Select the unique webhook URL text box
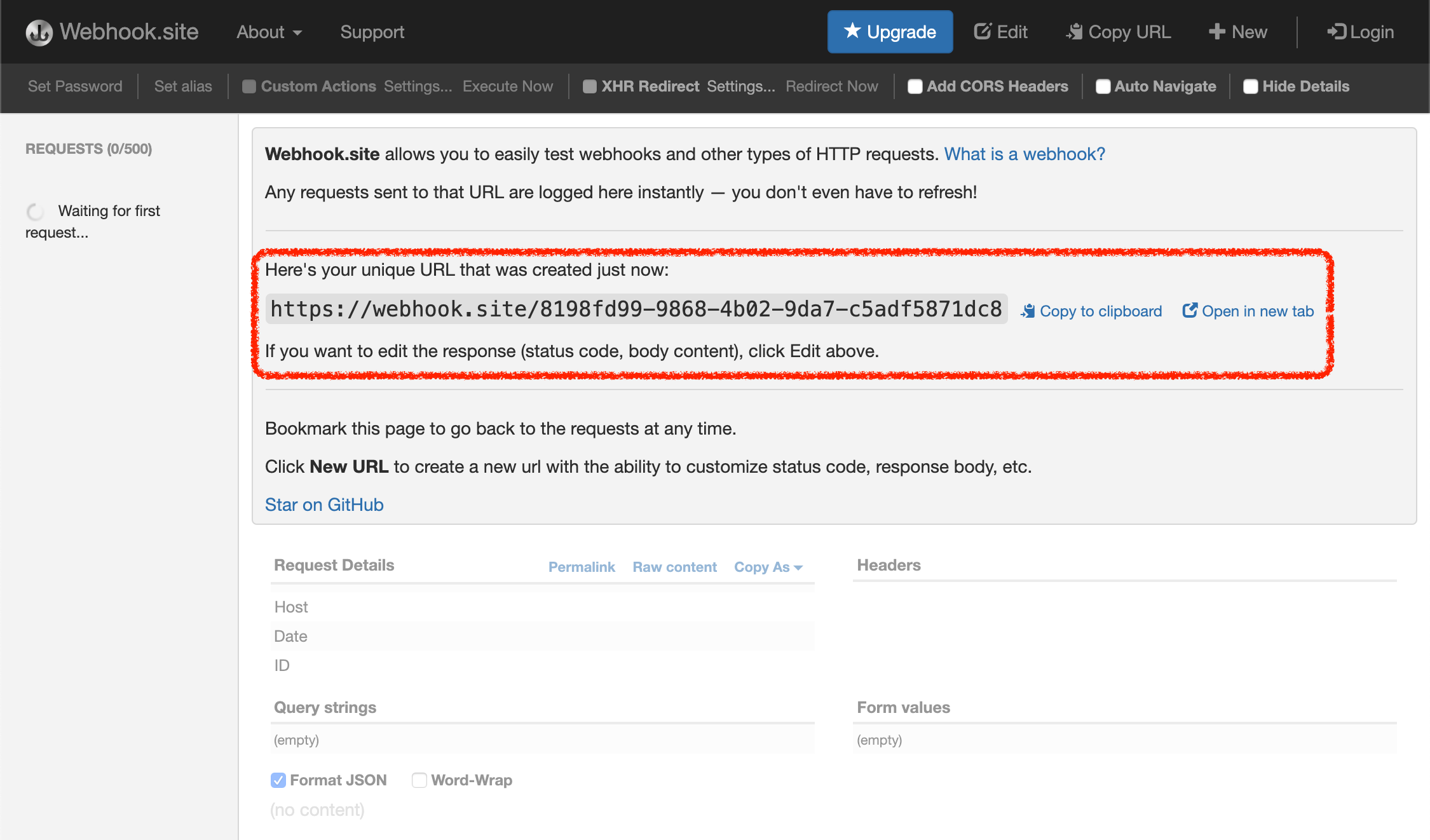 [x=636, y=309]
